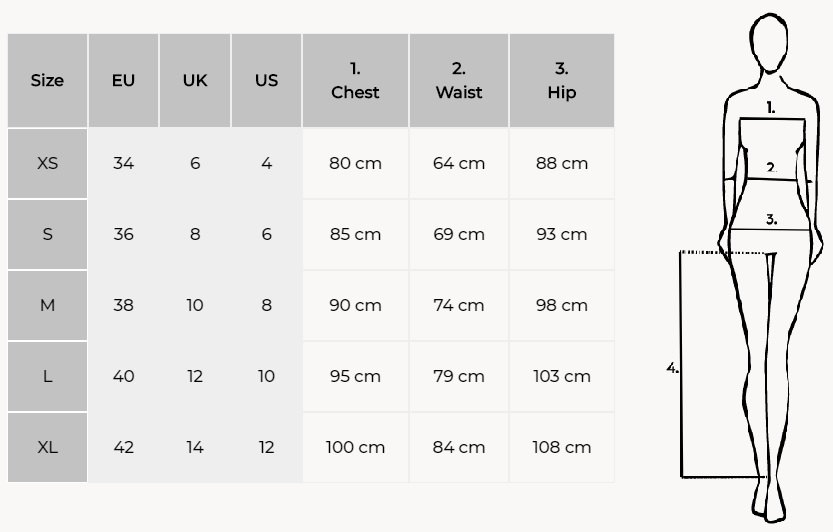Click the "3. Hip" header cell

click(562, 81)
